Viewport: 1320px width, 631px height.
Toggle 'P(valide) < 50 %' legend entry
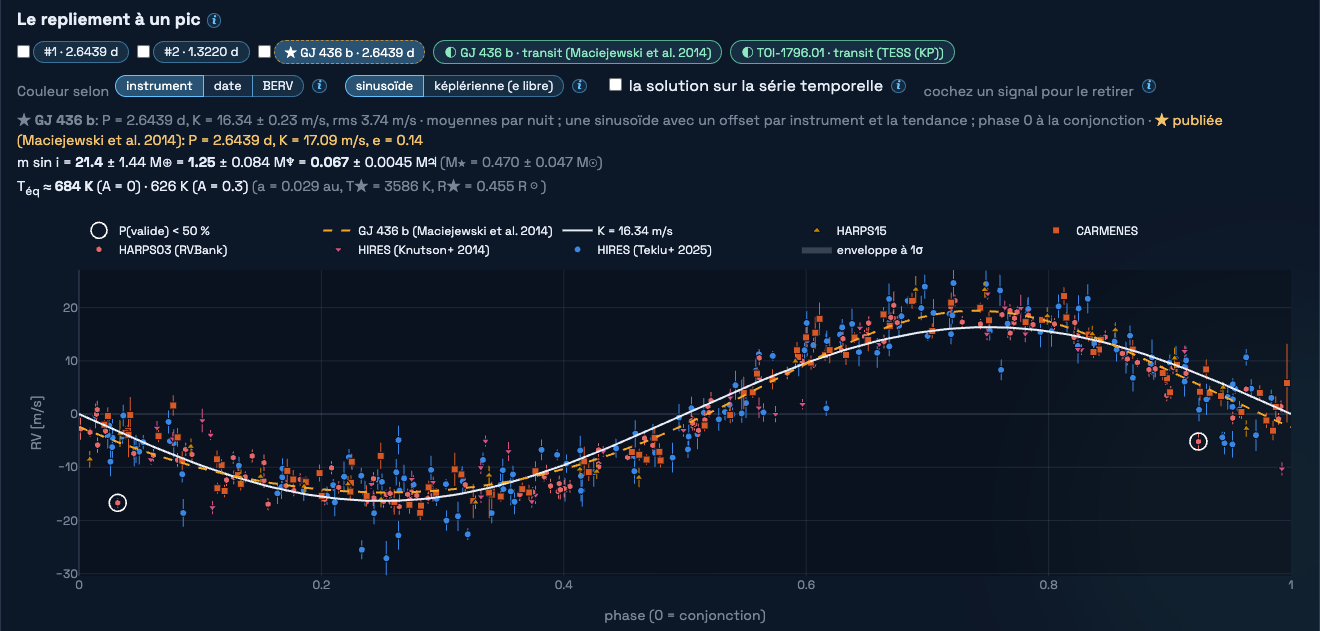[x=150, y=231]
